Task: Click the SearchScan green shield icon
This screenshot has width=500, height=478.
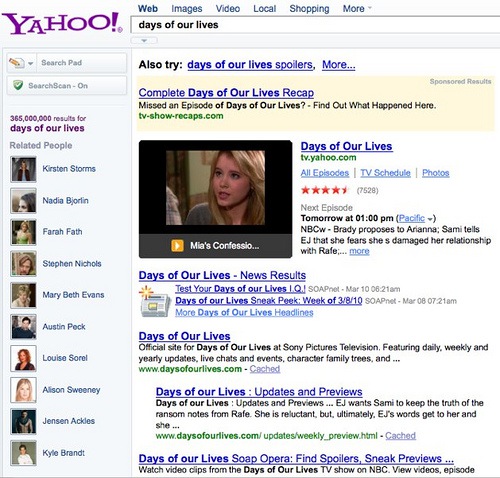Action: tap(18, 85)
